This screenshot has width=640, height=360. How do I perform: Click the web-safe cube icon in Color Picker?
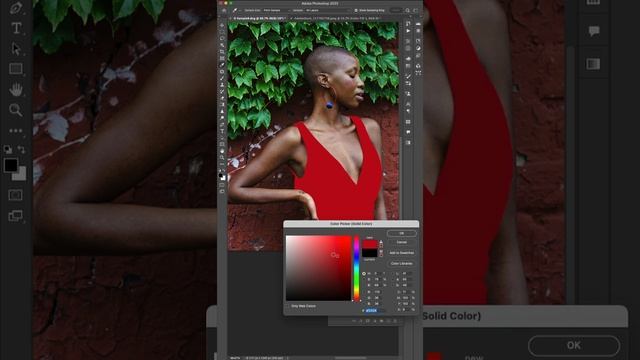(x=381, y=250)
